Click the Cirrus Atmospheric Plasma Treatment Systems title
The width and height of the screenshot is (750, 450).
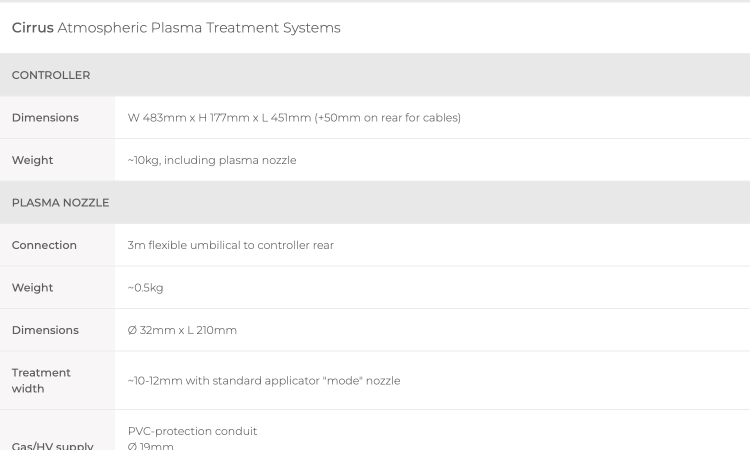coord(176,28)
